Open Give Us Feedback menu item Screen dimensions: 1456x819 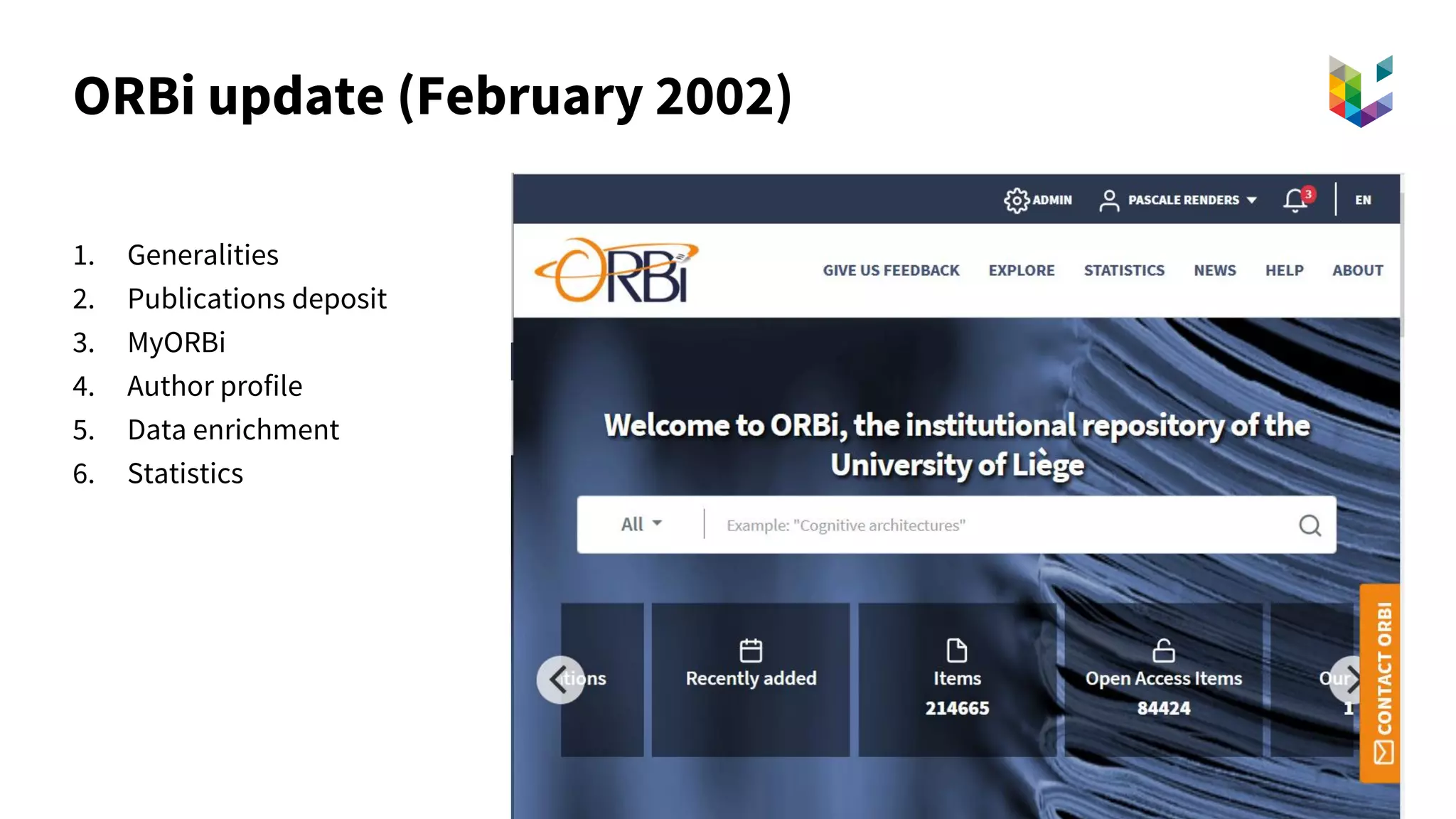click(x=891, y=271)
